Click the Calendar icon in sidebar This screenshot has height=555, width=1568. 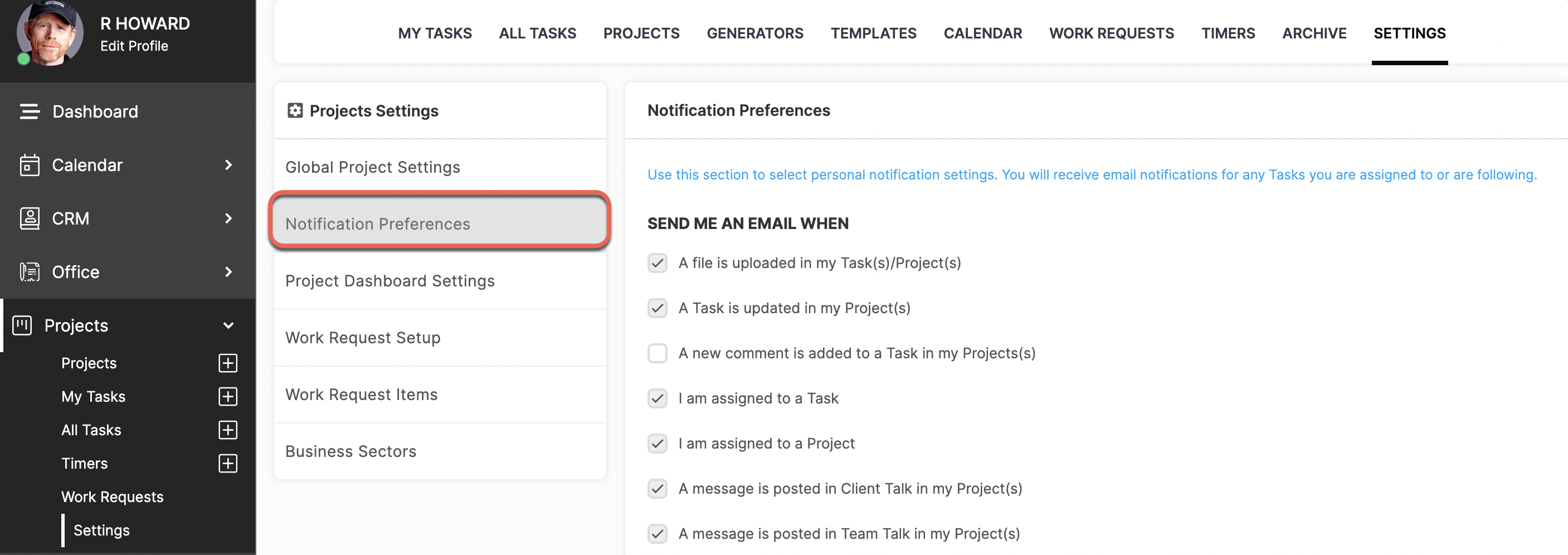pyautogui.click(x=29, y=165)
